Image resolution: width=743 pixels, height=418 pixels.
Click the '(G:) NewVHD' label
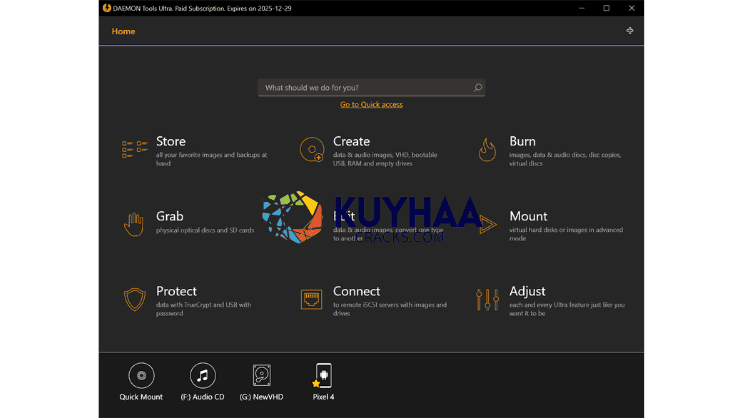tap(261, 397)
